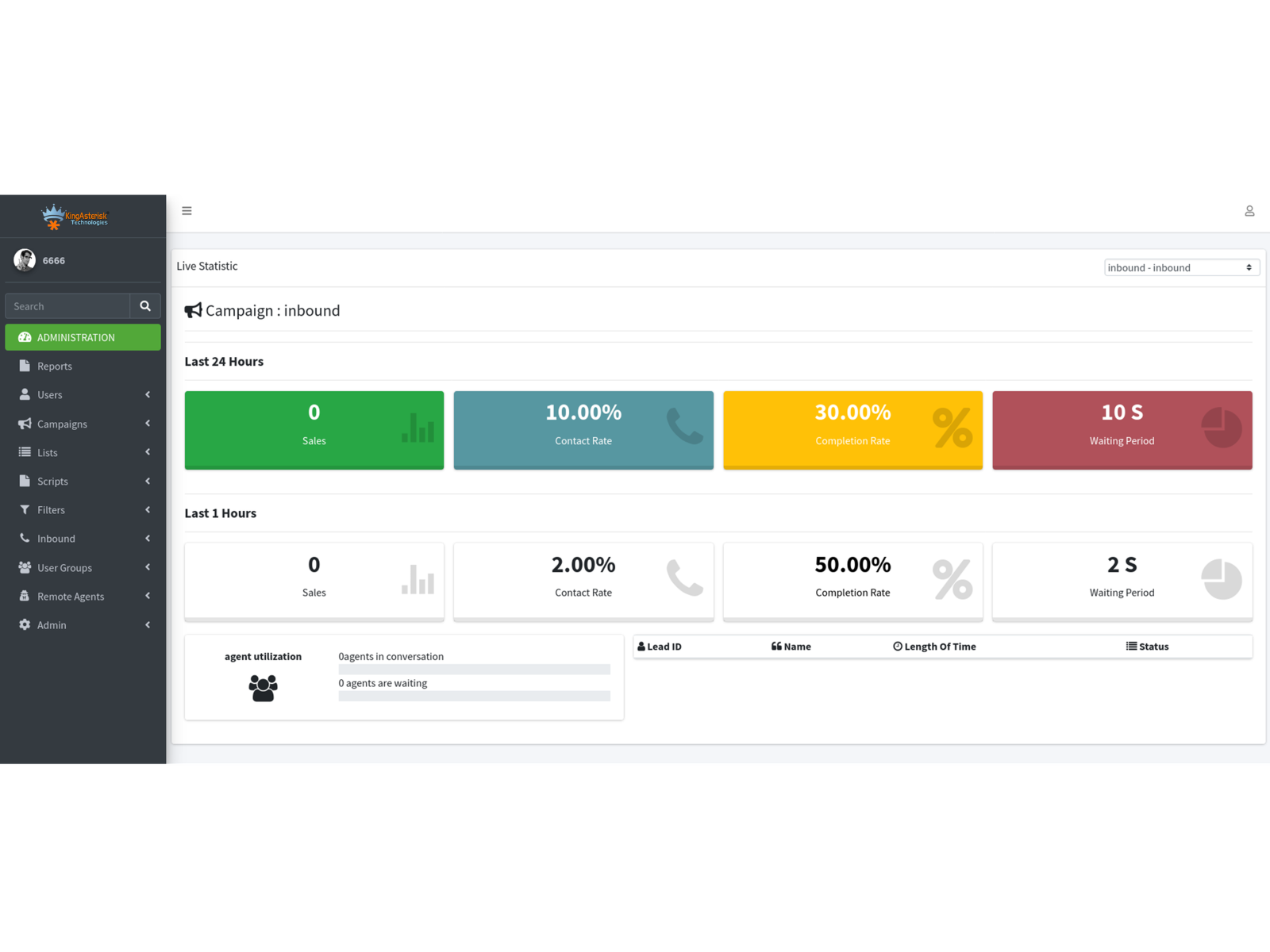Select the ADMINISTRATION menu item
Screen dimensions: 1270x952
click(x=83, y=337)
